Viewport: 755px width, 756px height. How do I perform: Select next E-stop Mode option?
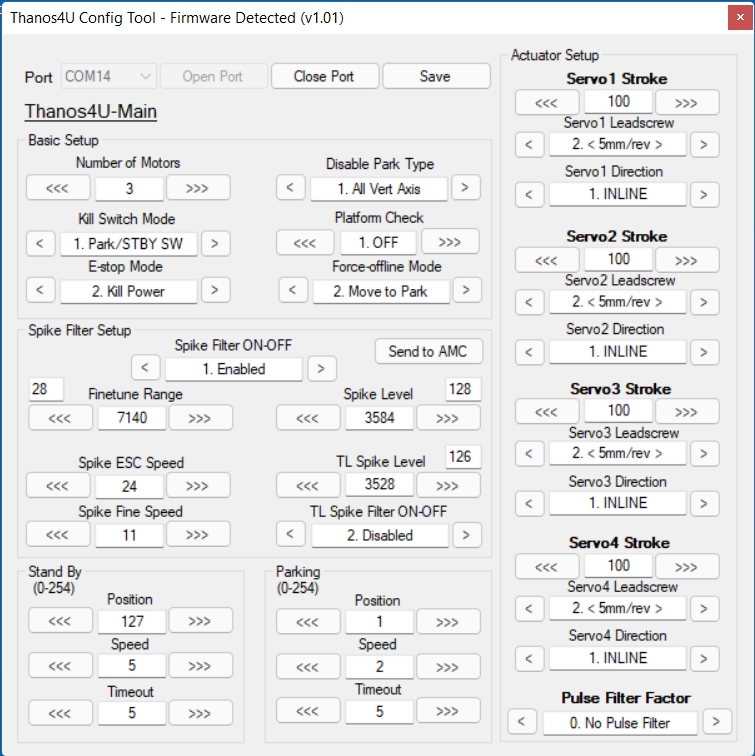click(215, 290)
